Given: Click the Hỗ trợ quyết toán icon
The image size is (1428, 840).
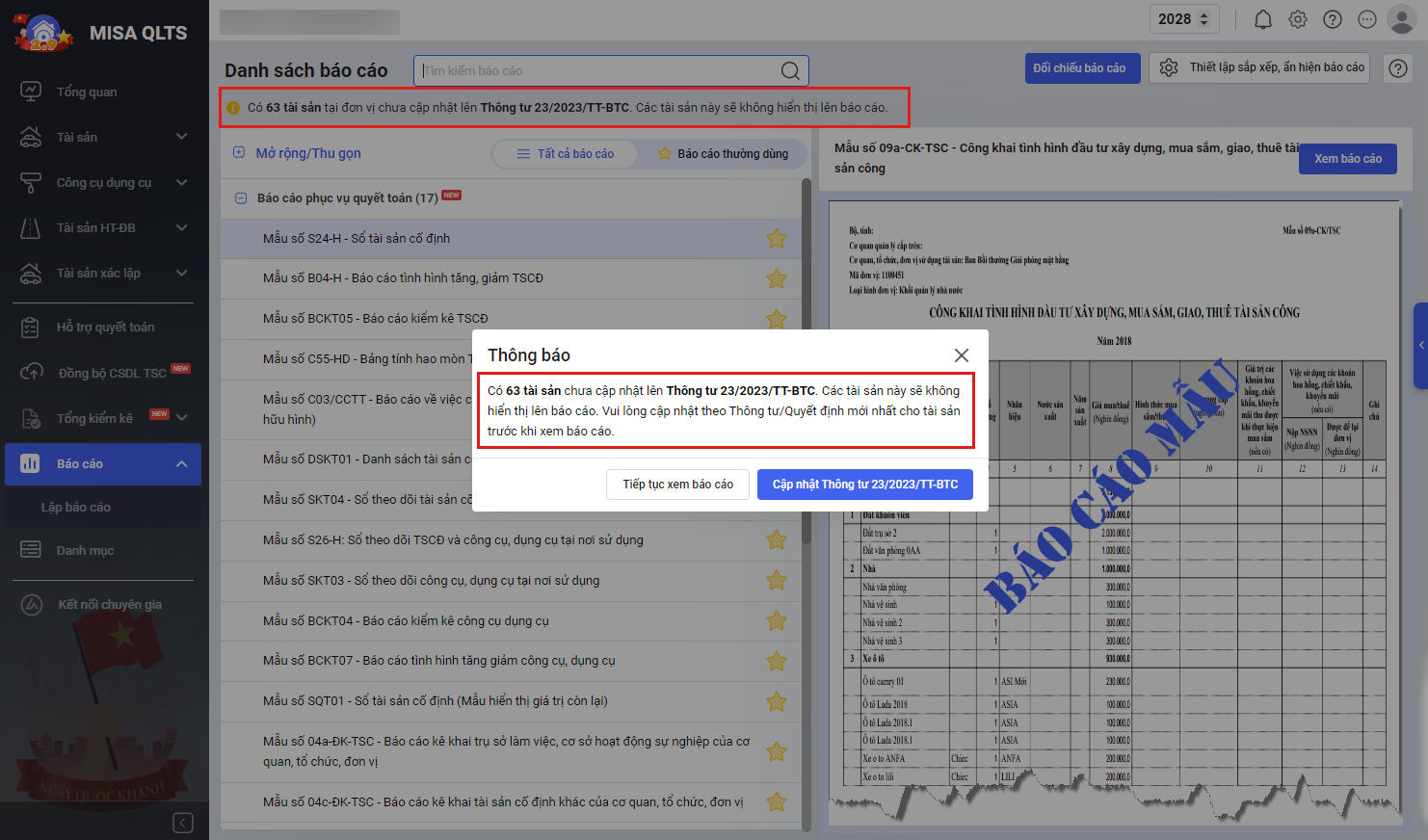Looking at the screenshot, I should click(31, 328).
